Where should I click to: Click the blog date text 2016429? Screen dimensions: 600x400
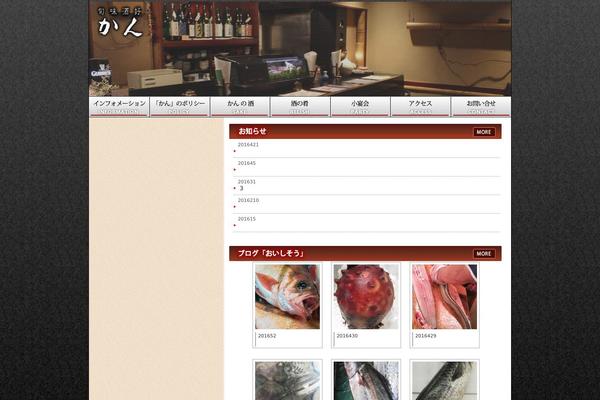point(426,336)
